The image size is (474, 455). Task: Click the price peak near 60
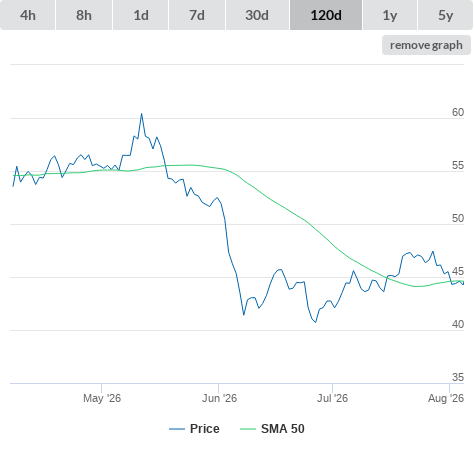(x=141, y=114)
